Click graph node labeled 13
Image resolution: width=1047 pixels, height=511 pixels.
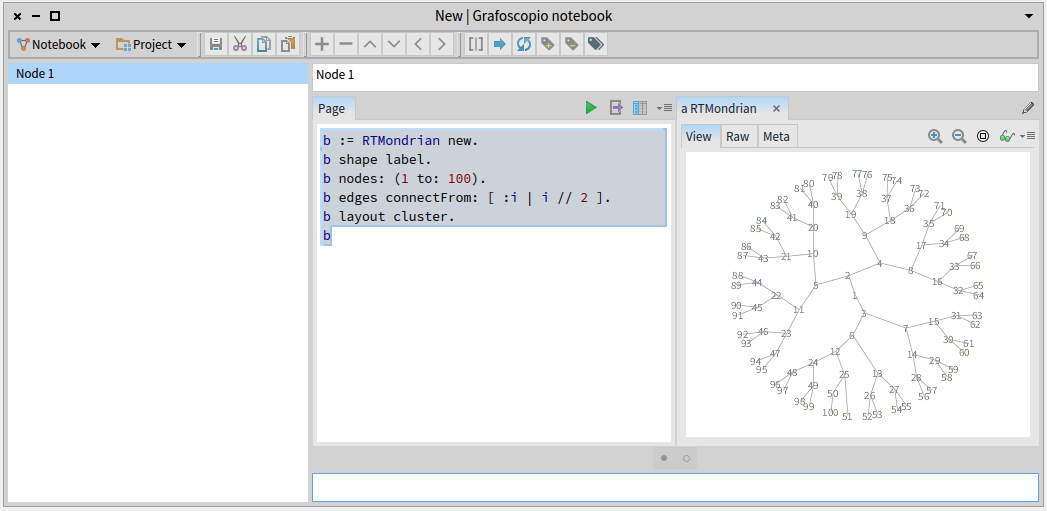(x=877, y=373)
